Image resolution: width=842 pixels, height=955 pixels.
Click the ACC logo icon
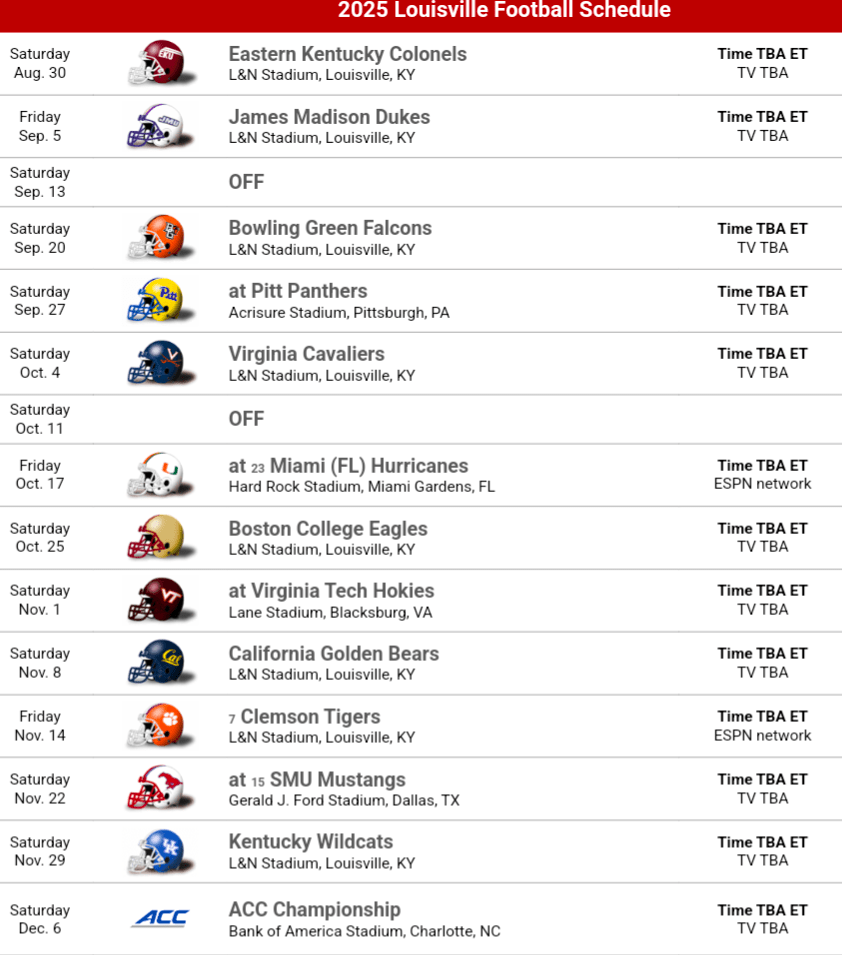160,918
